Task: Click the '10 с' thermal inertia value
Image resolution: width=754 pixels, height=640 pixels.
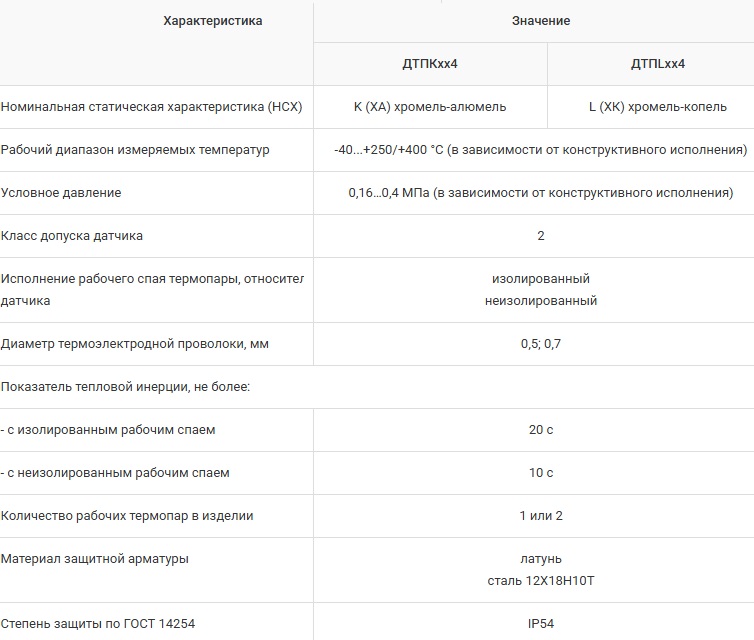Action: 541,473
